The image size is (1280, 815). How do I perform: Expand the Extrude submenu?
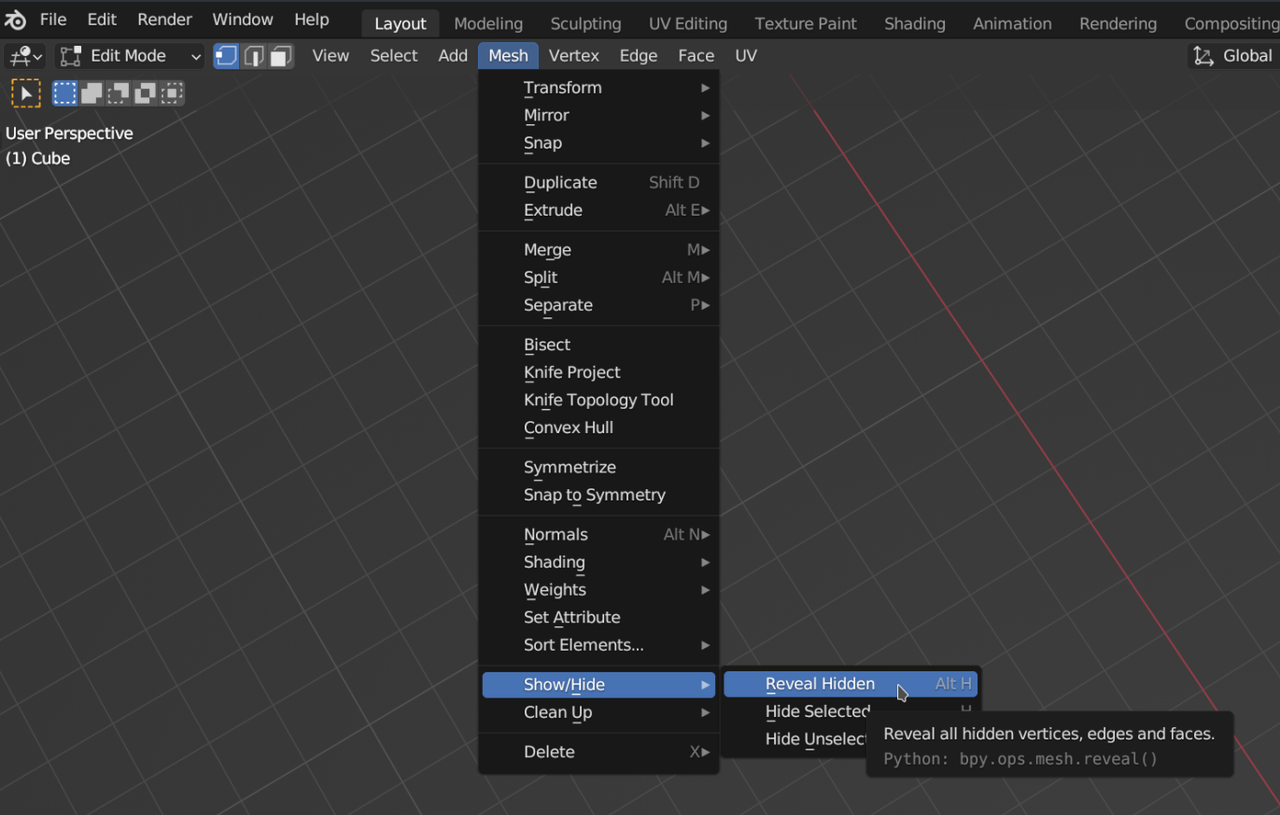pyautogui.click(x=599, y=211)
